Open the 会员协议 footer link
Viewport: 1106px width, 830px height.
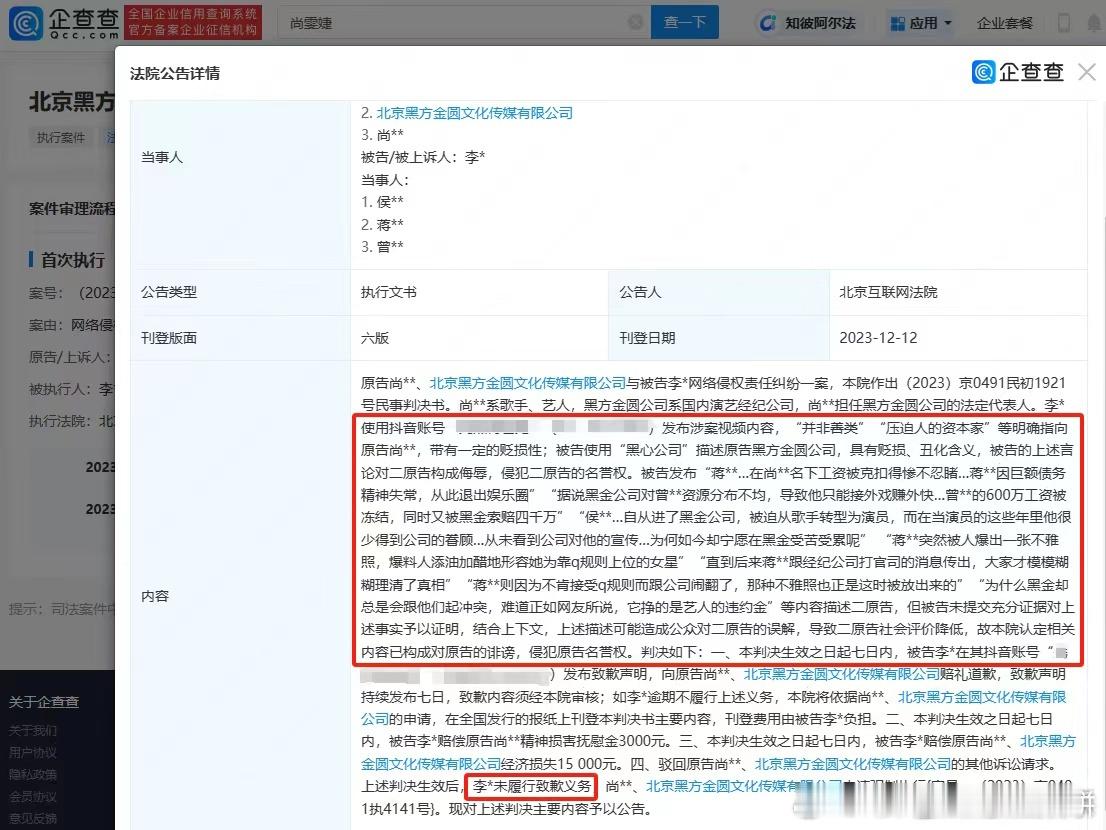32,796
